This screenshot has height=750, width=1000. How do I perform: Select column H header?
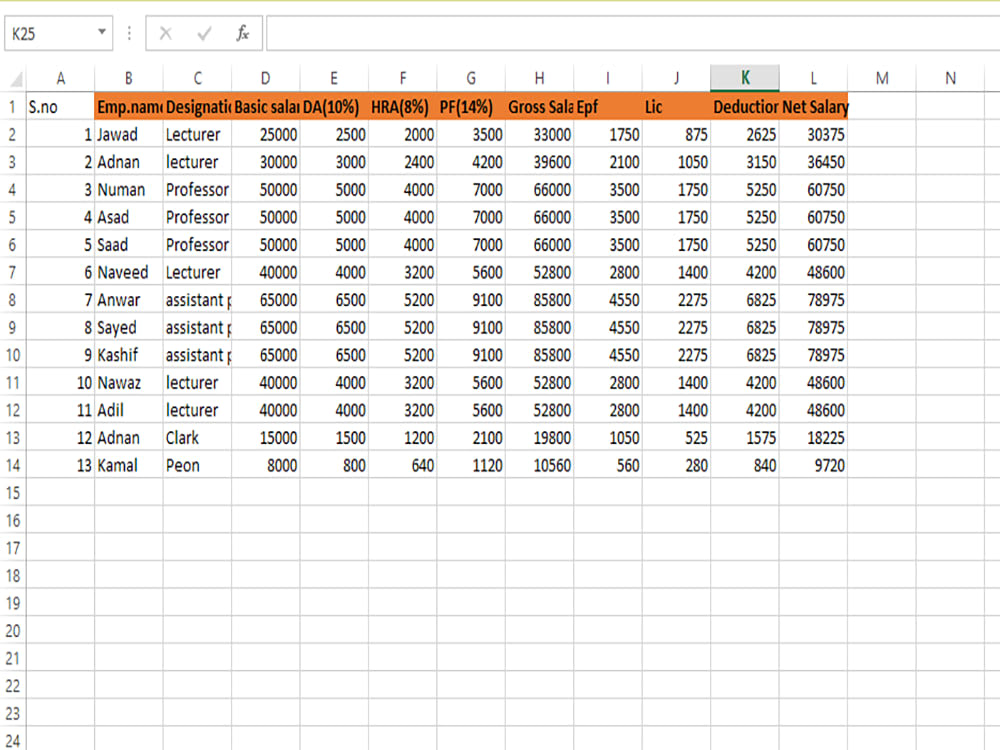pos(540,78)
